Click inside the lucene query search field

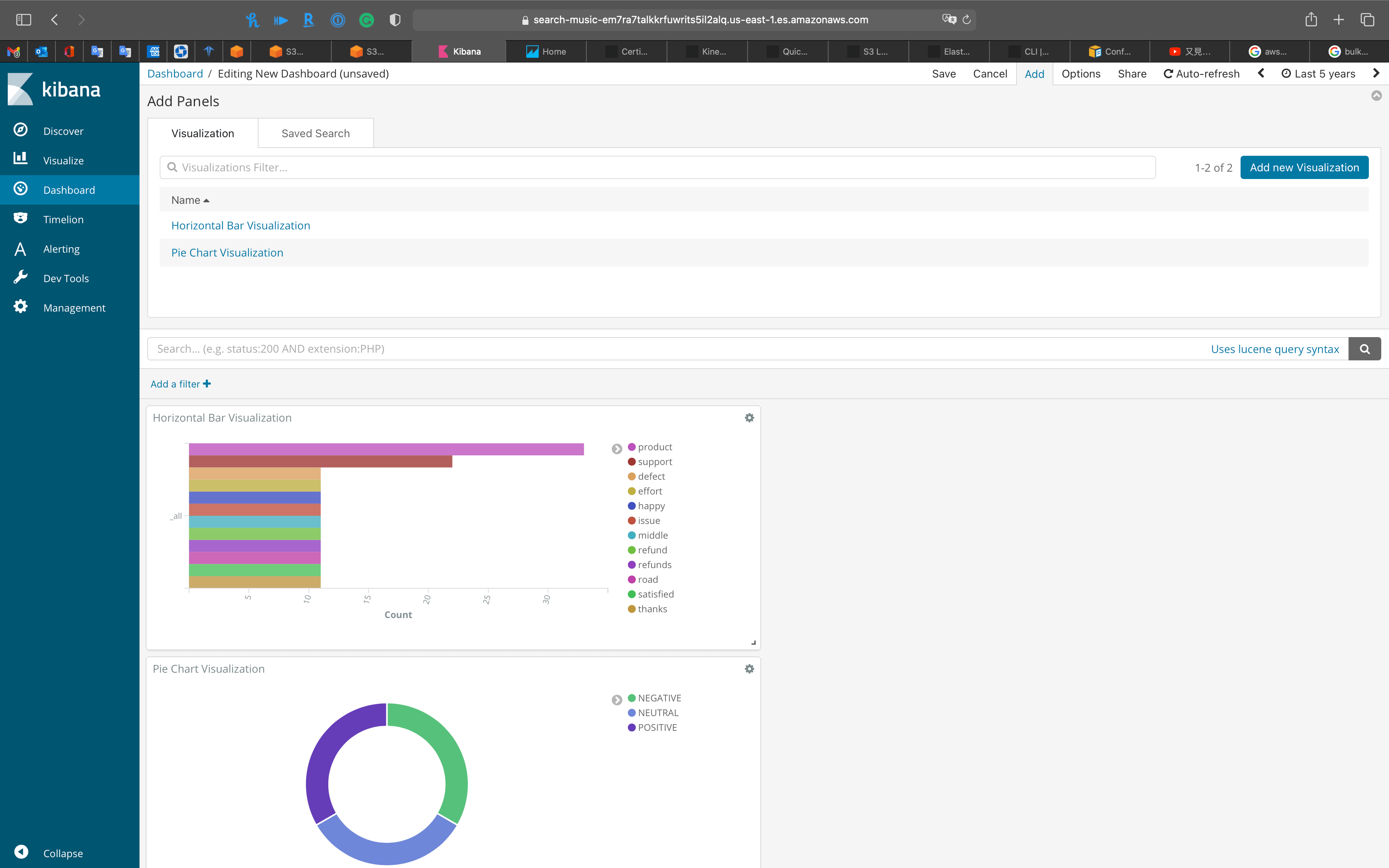[459, 348]
